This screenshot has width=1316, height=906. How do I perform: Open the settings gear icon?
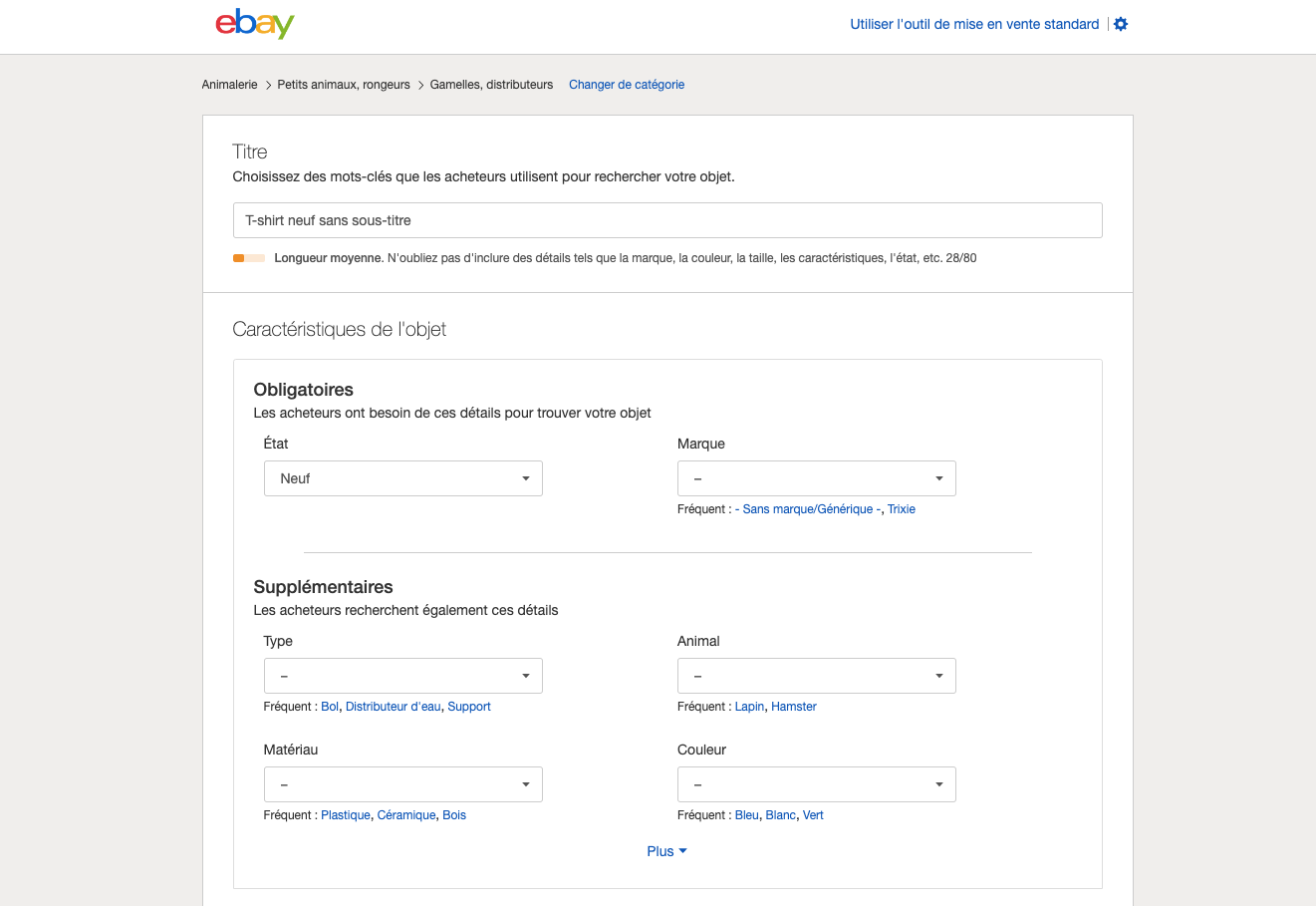[x=1121, y=24]
